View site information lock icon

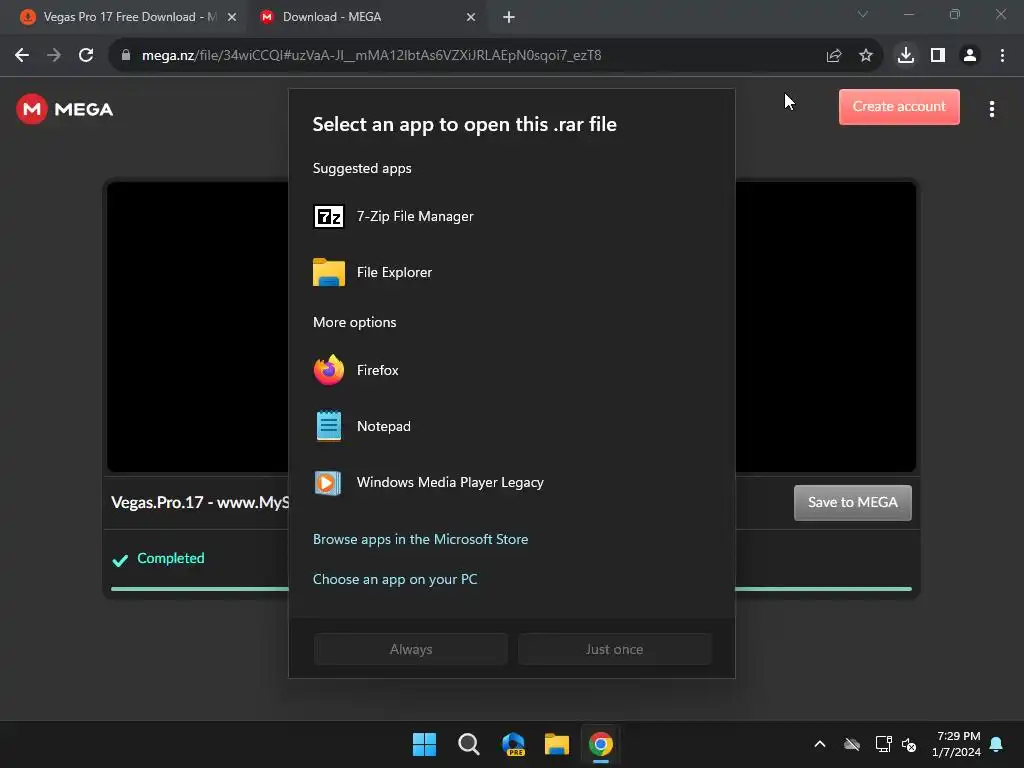coord(125,56)
